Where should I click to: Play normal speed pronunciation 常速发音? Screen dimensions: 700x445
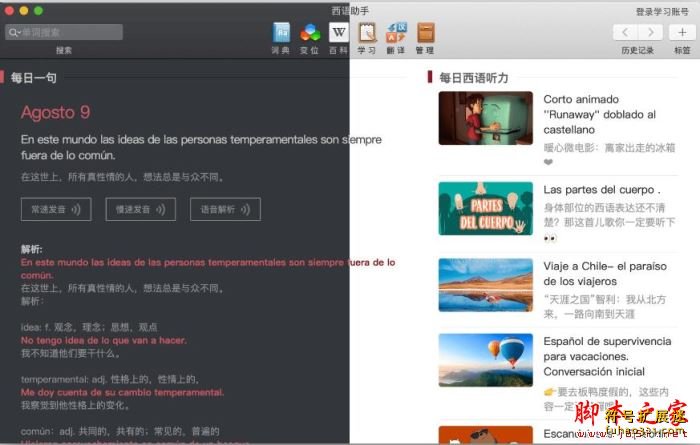[x=56, y=209]
